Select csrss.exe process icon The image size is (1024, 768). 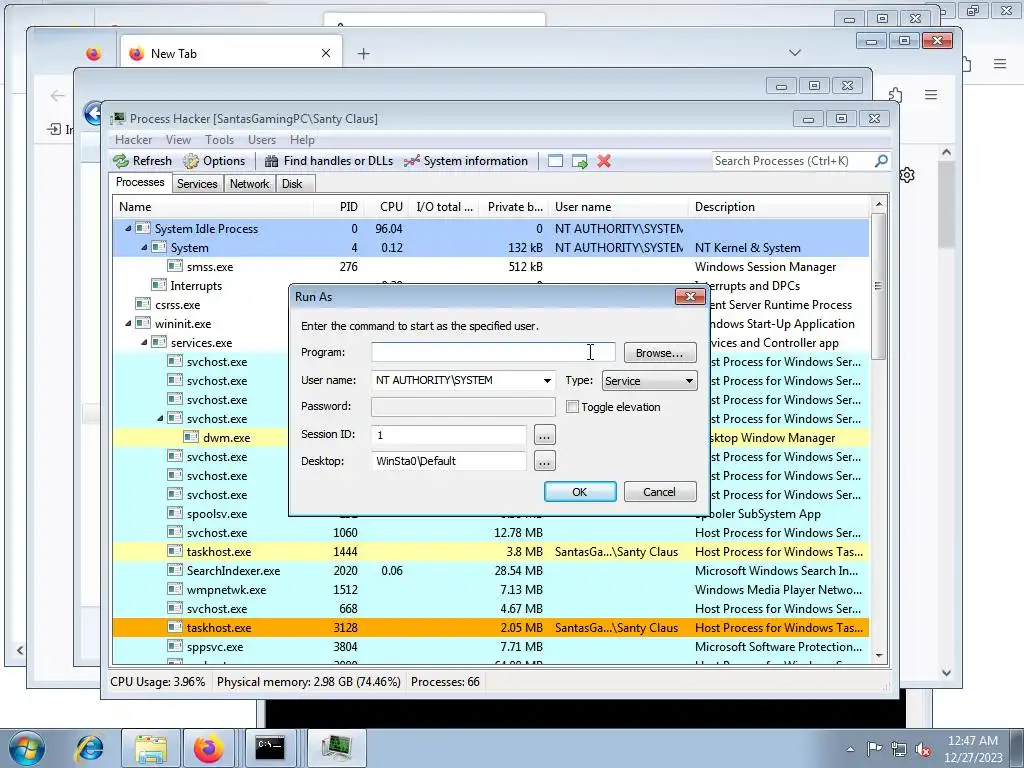[143, 304]
